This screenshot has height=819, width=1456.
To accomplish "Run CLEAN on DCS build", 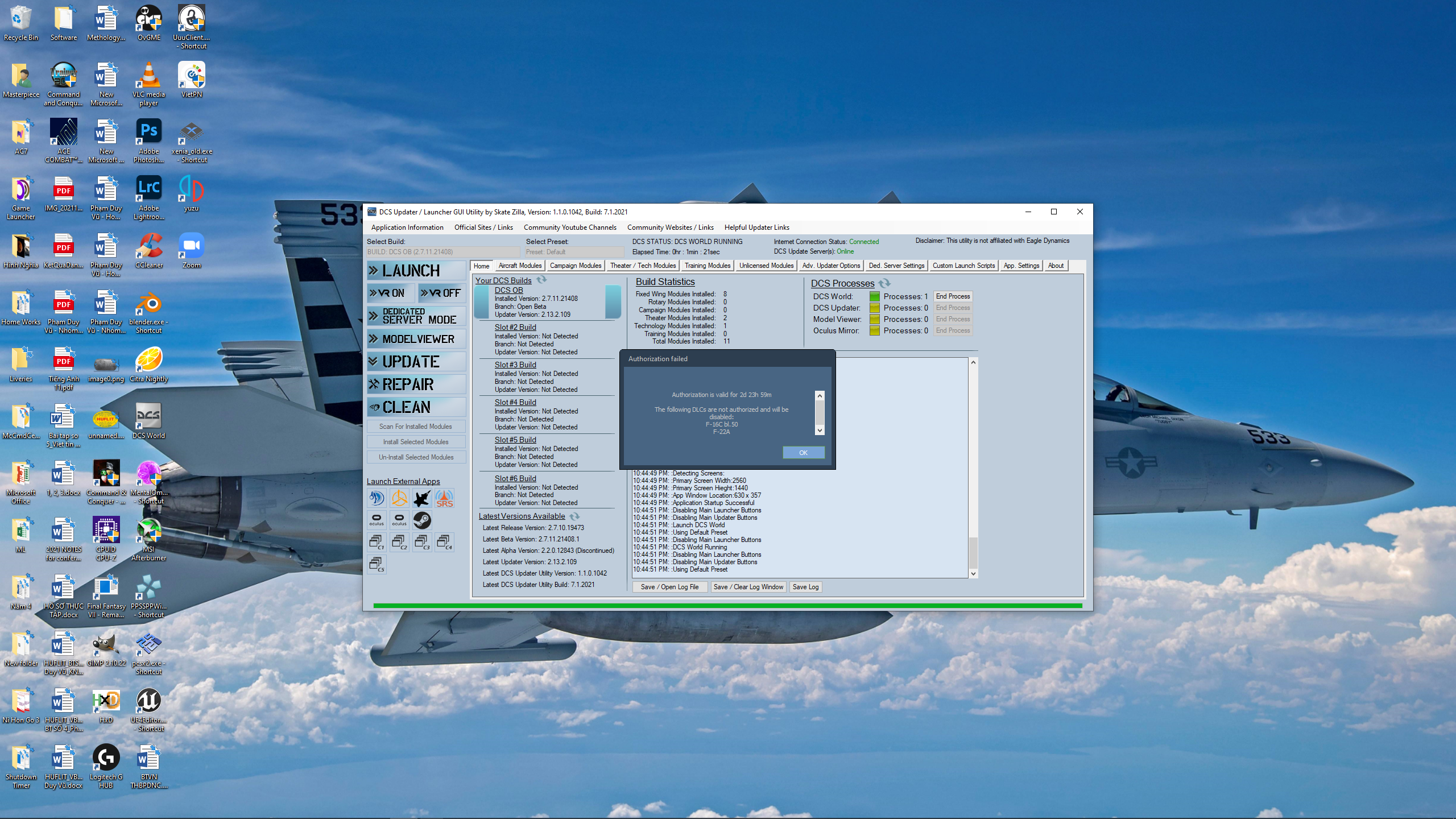I will pyautogui.click(x=416, y=407).
